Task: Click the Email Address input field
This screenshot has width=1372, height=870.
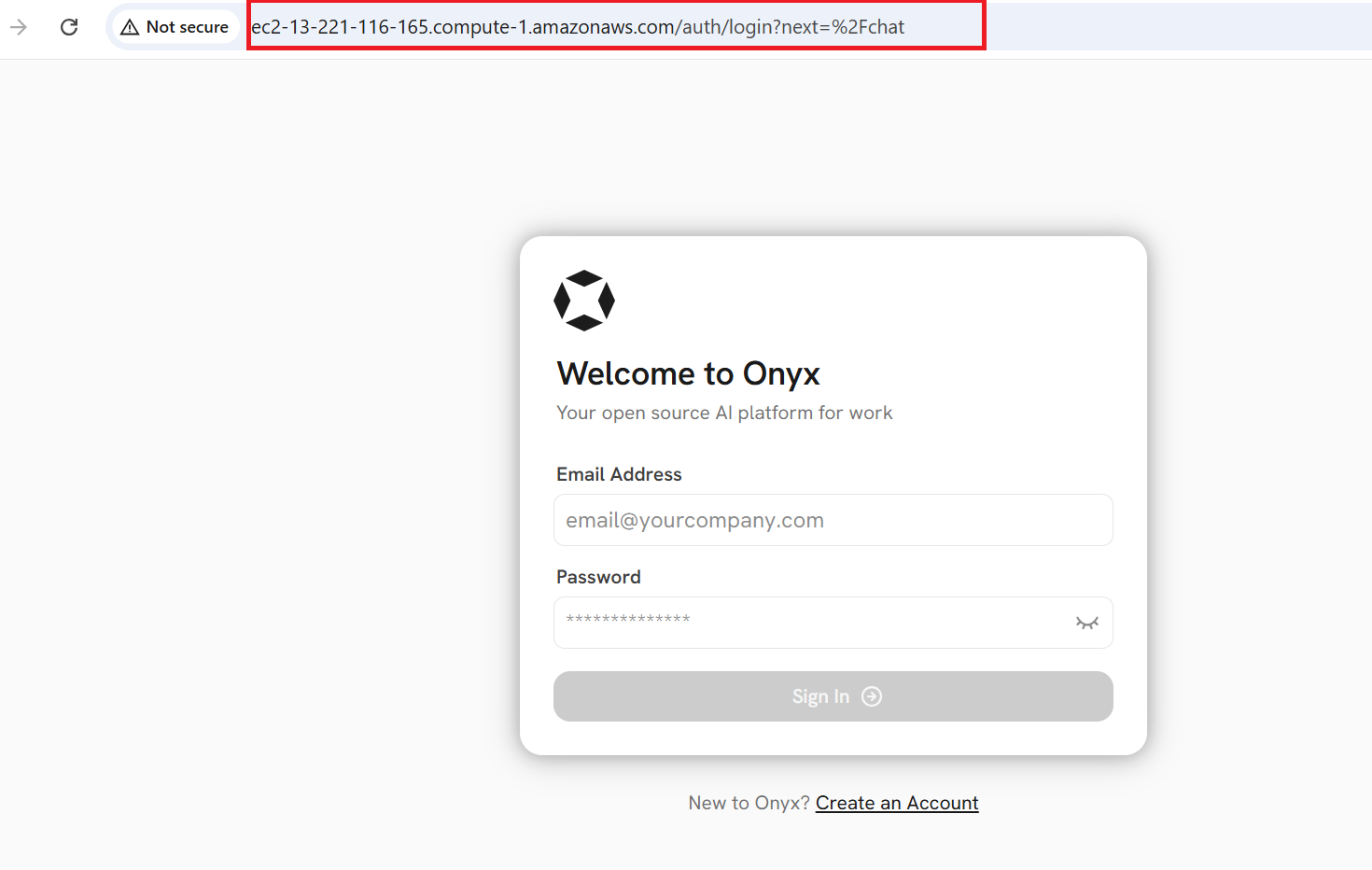Action: (833, 520)
